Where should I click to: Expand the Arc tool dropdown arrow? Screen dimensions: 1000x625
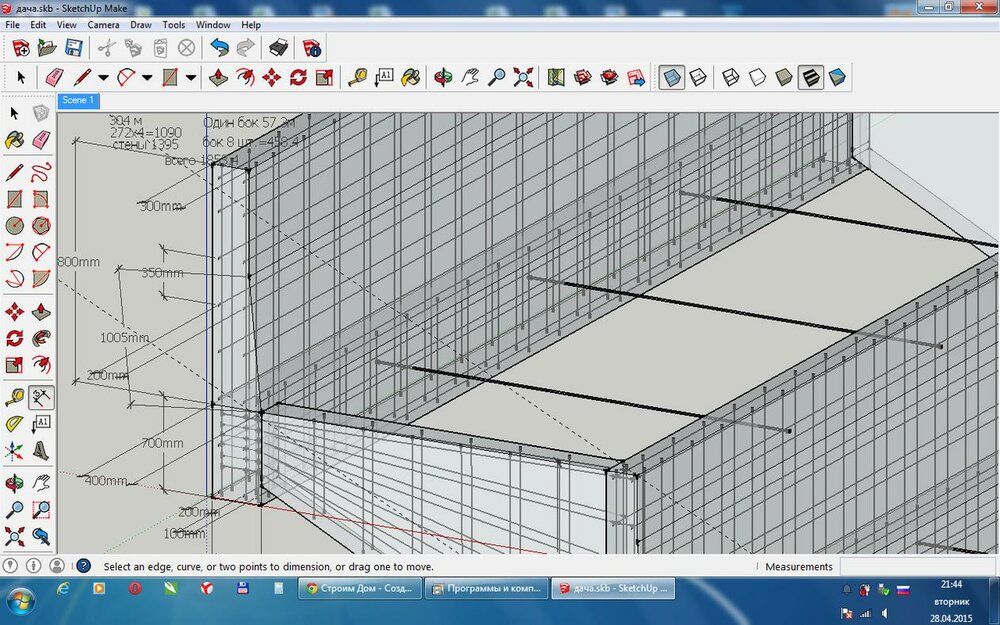click(x=147, y=77)
